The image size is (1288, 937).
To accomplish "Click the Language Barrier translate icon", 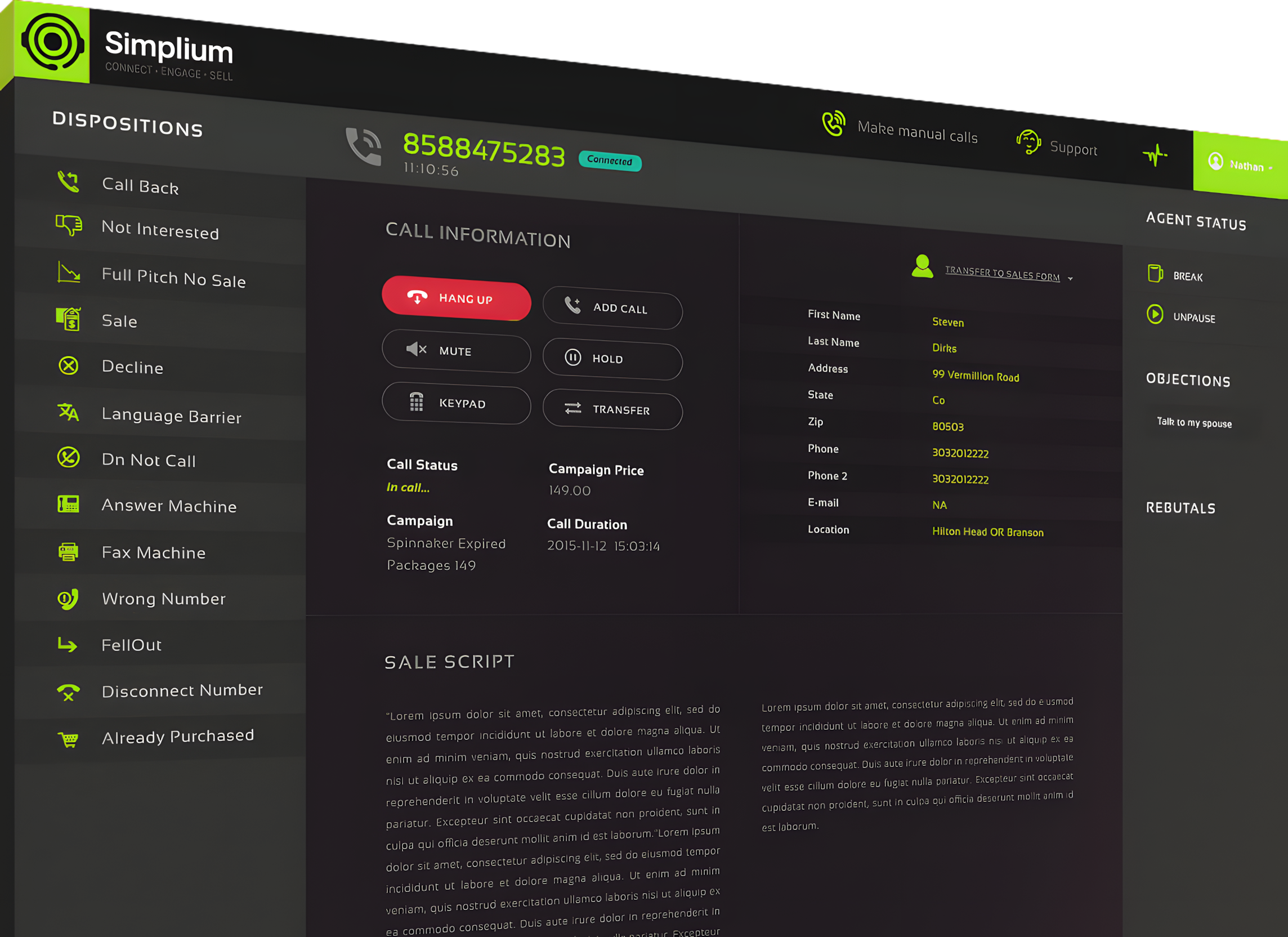I will (x=69, y=412).
